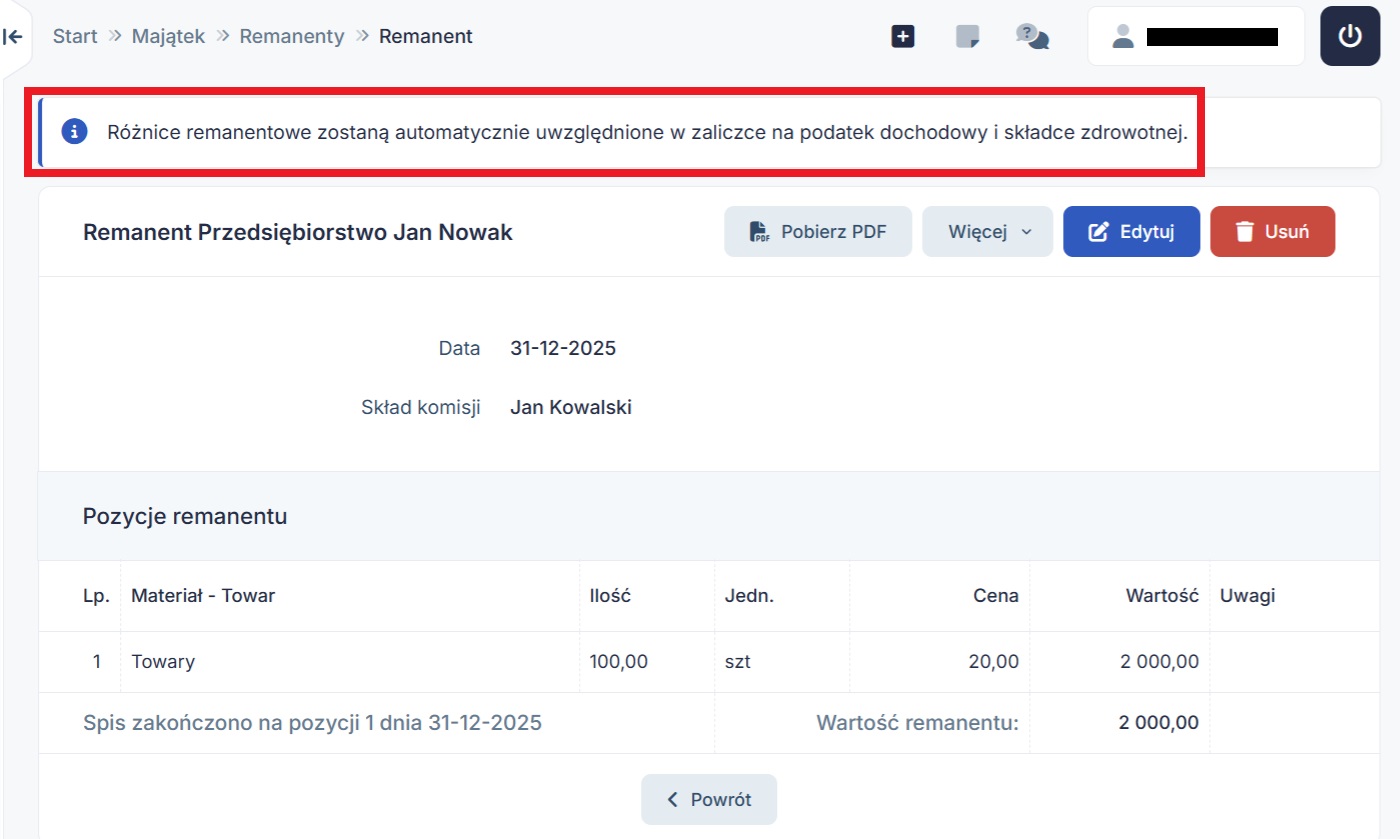The image size is (1400, 839).
Task: Delete remanent with Usuń button
Action: (x=1272, y=232)
